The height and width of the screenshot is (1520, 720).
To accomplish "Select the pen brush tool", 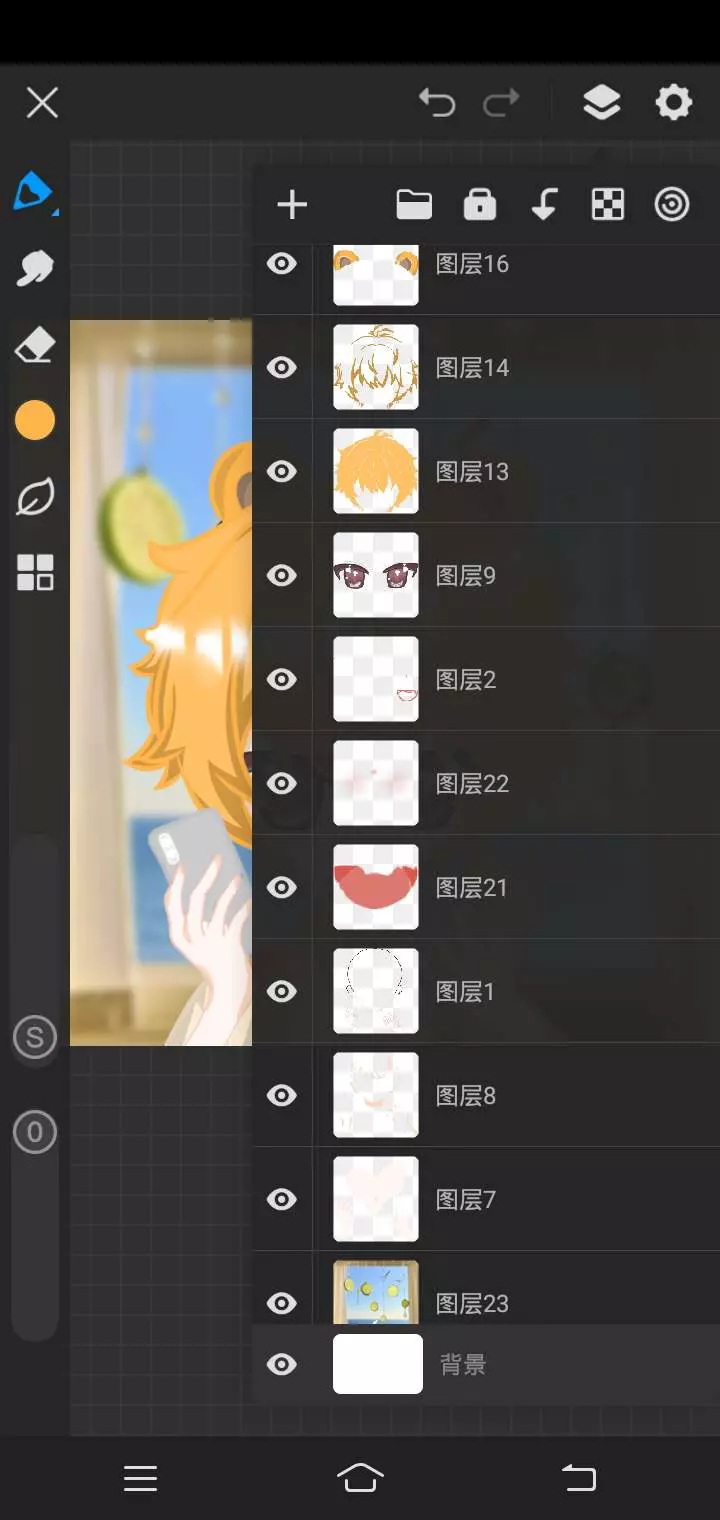I will point(34,191).
